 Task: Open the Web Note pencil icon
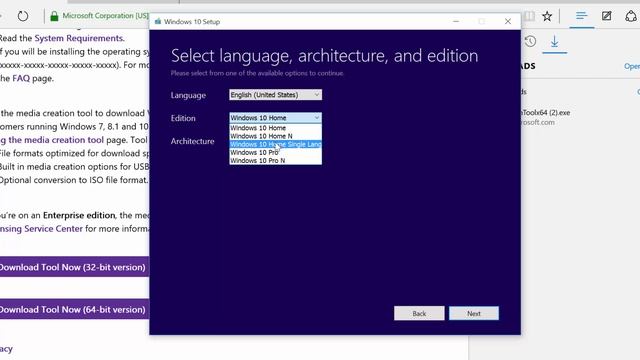(x=607, y=16)
